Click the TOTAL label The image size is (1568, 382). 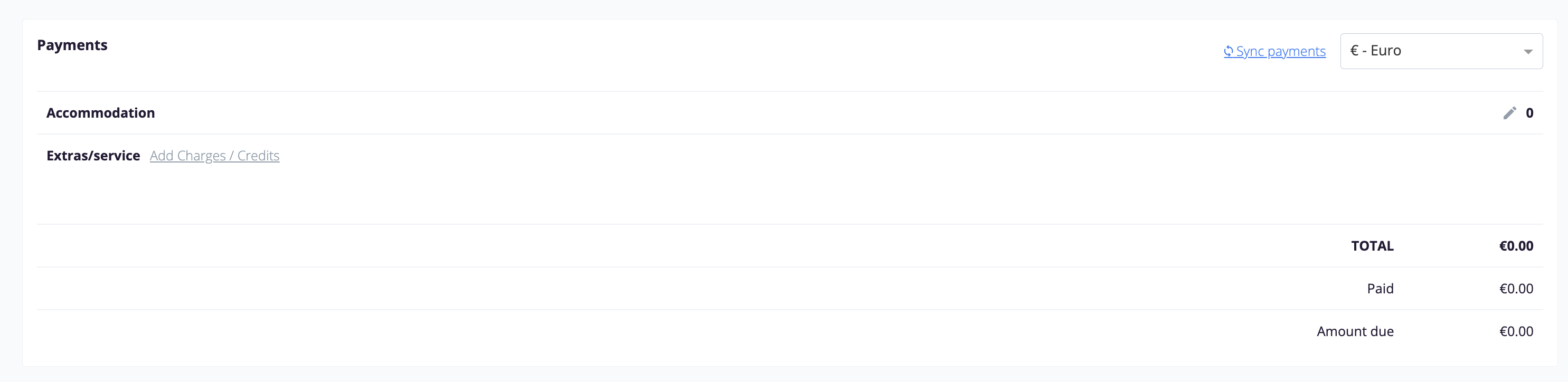[x=1372, y=246]
